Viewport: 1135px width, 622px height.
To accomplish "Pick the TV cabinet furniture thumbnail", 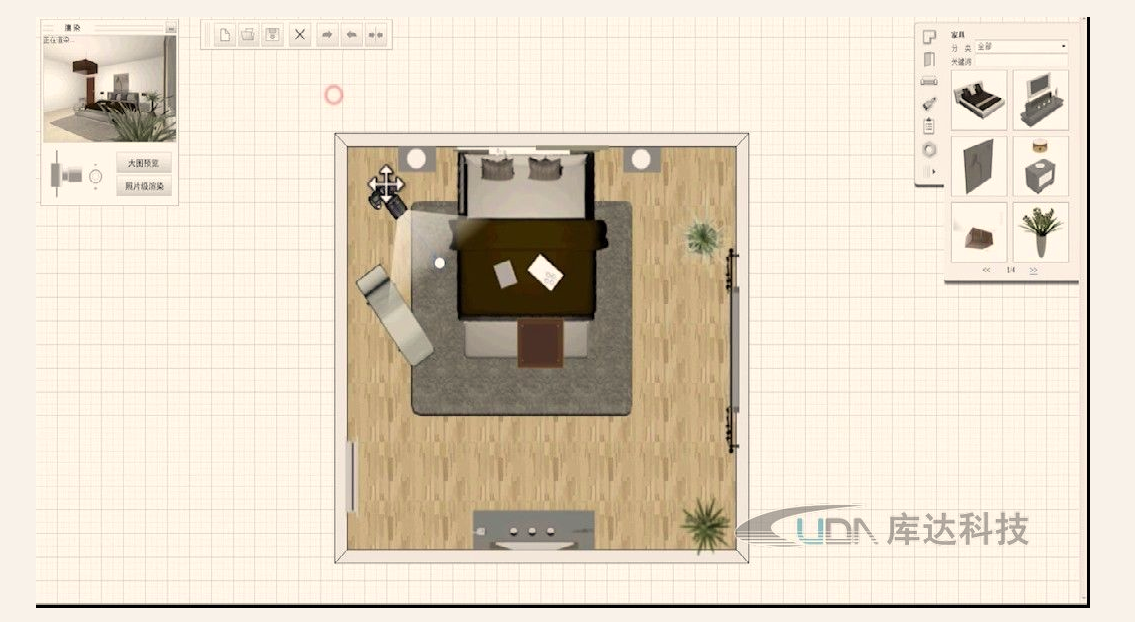I will coord(1041,100).
